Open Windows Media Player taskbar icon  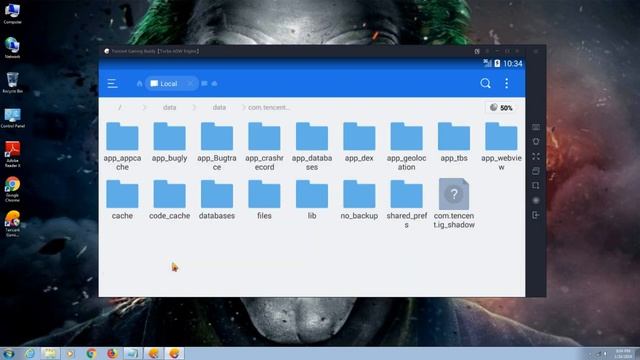click(70, 353)
